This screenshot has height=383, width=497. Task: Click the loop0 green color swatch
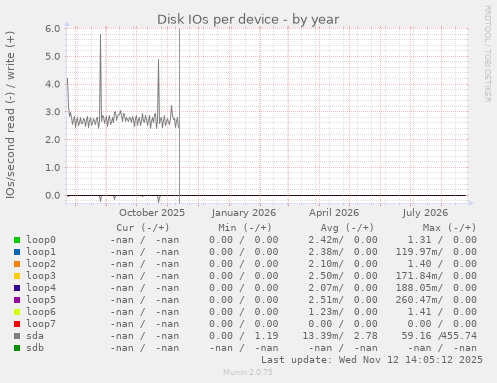(x=17, y=240)
